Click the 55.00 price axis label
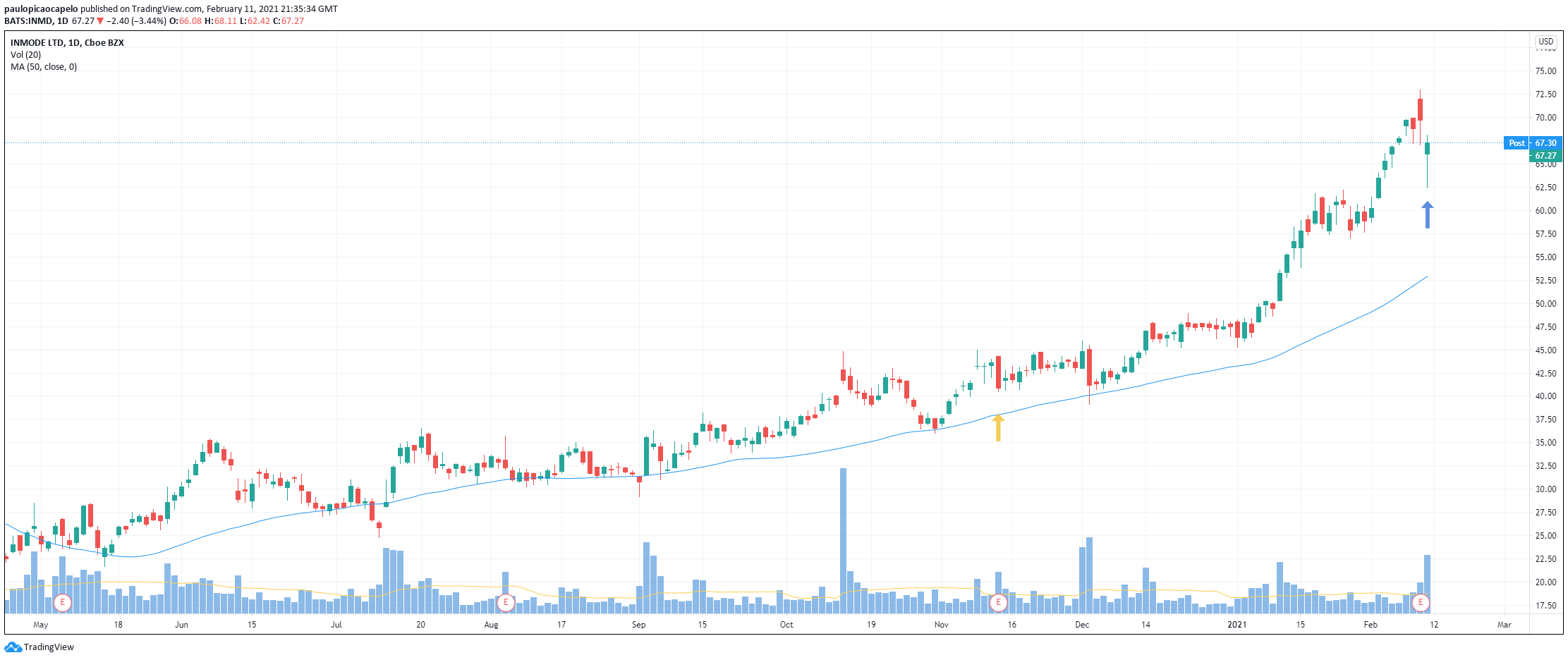The width and height of the screenshot is (1568, 660). [x=1545, y=257]
